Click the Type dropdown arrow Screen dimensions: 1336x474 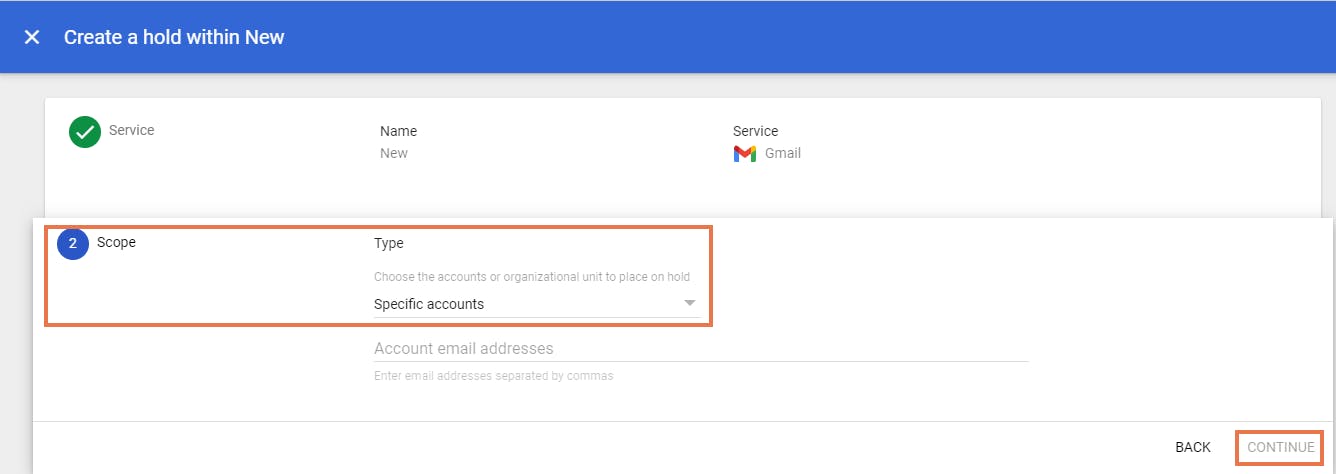coord(689,304)
